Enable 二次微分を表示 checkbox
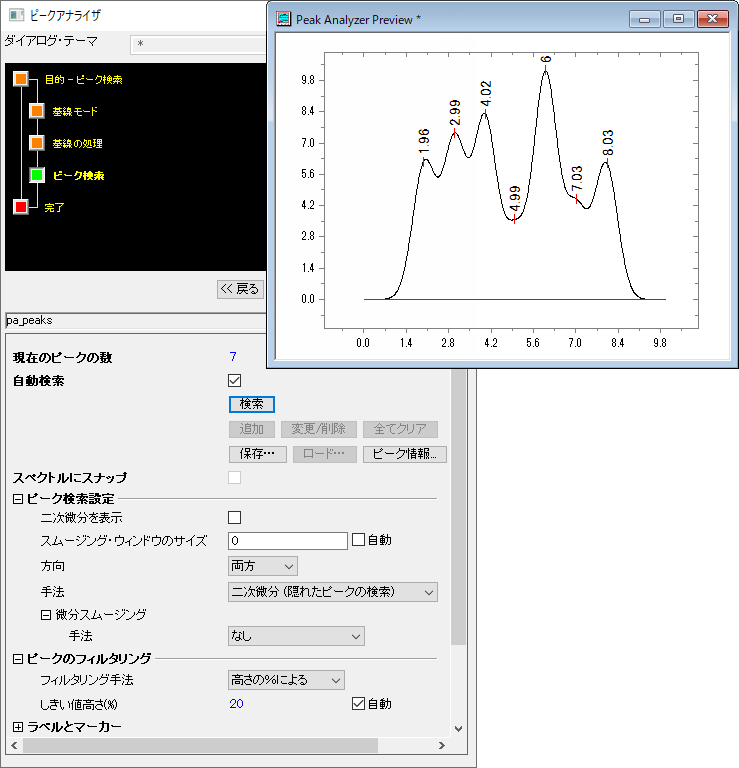Image resolution: width=739 pixels, height=768 pixels. (235, 518)
